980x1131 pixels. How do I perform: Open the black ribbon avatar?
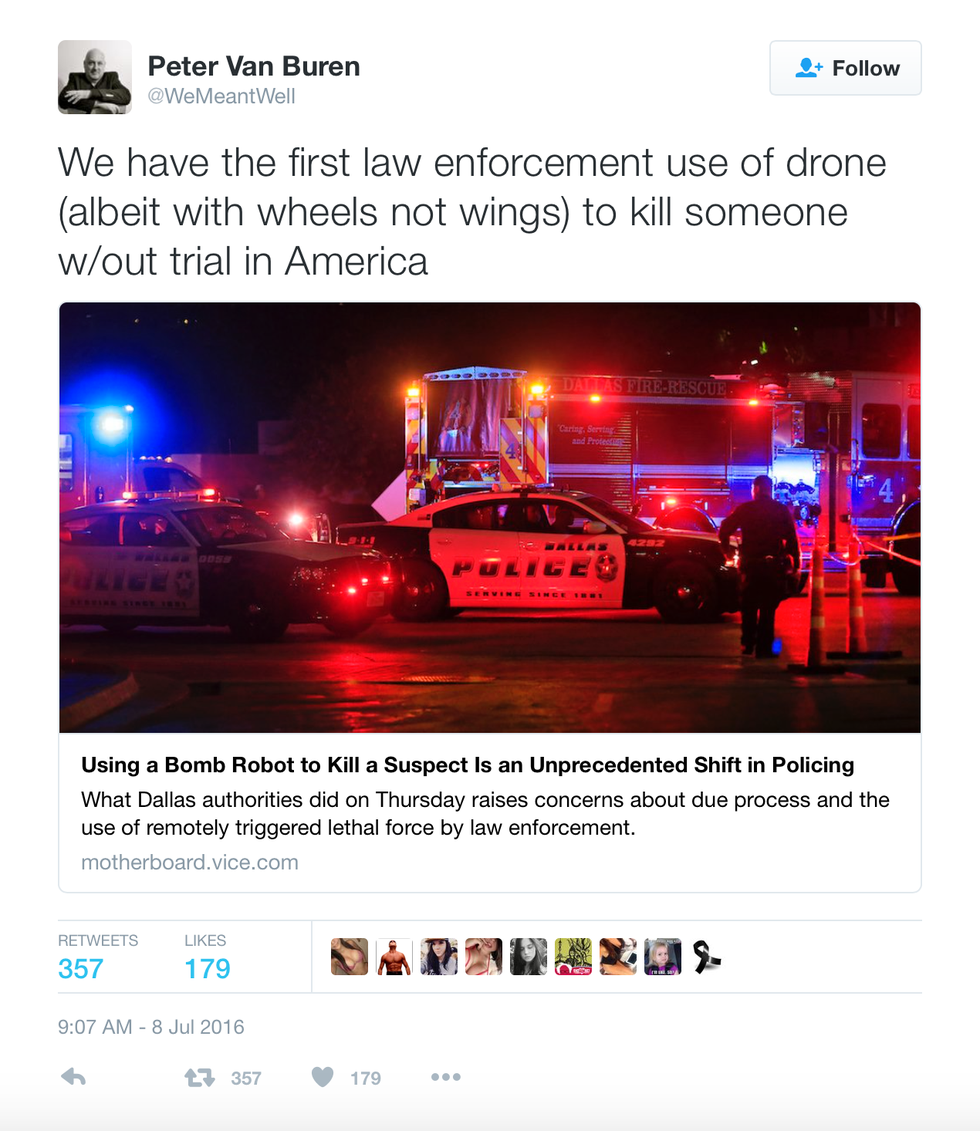707,956
